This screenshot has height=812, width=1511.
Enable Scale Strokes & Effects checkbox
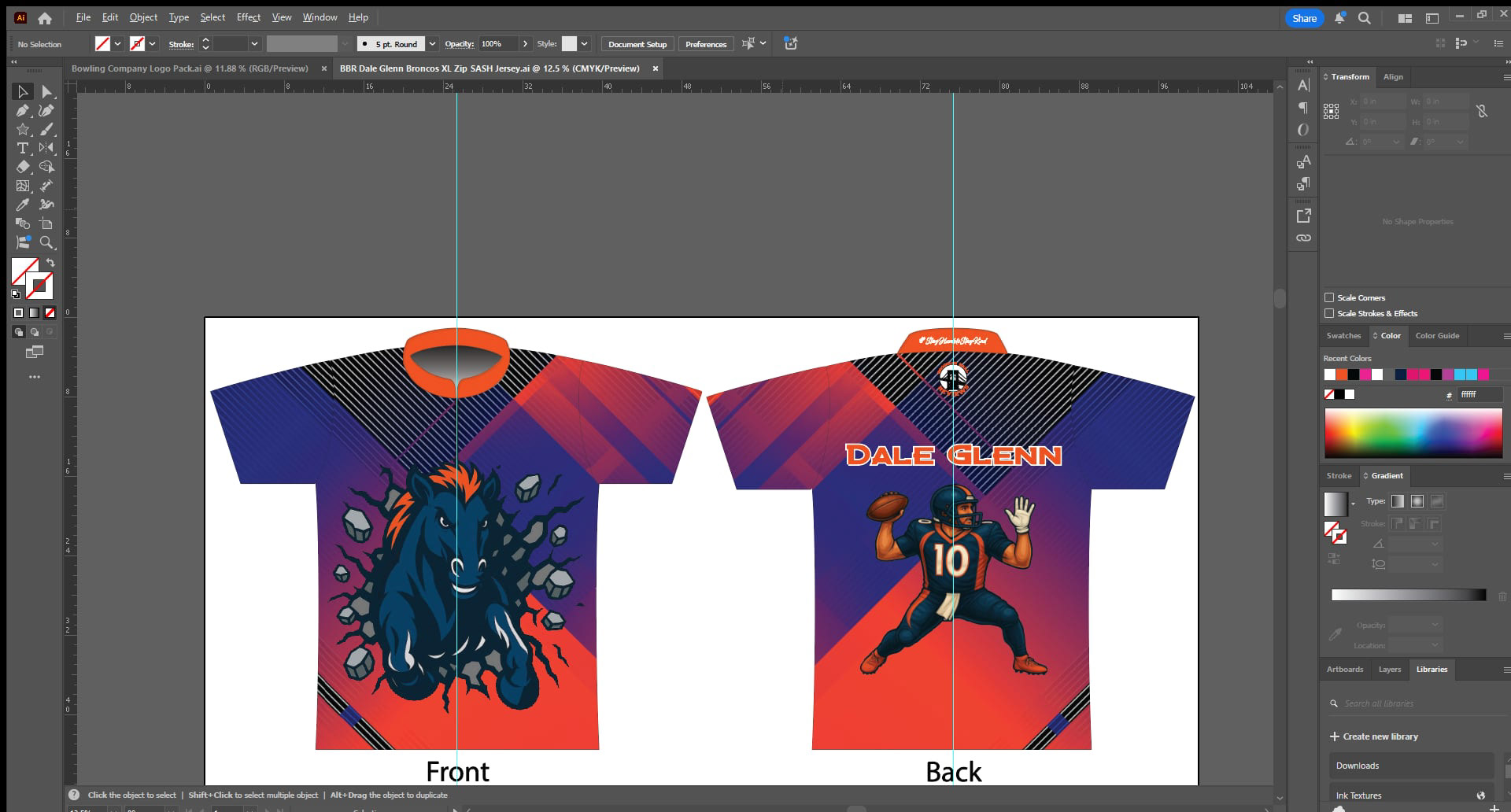(1329, 313)
